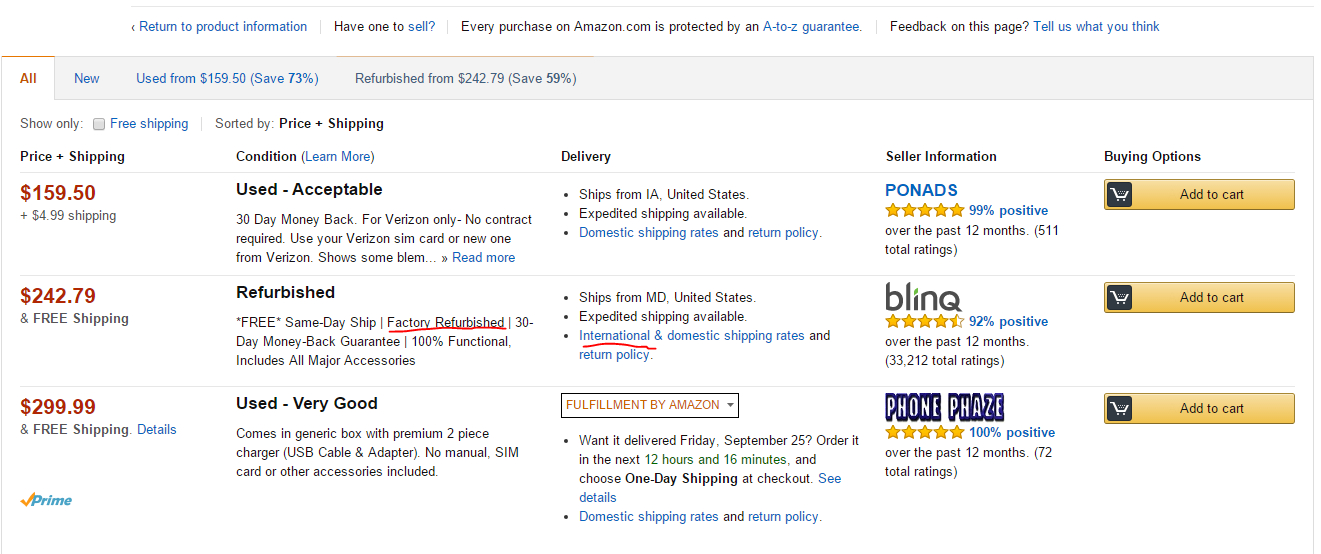Expand the Read more description link
Viewport: 1321px width, 554px height.
483,257
